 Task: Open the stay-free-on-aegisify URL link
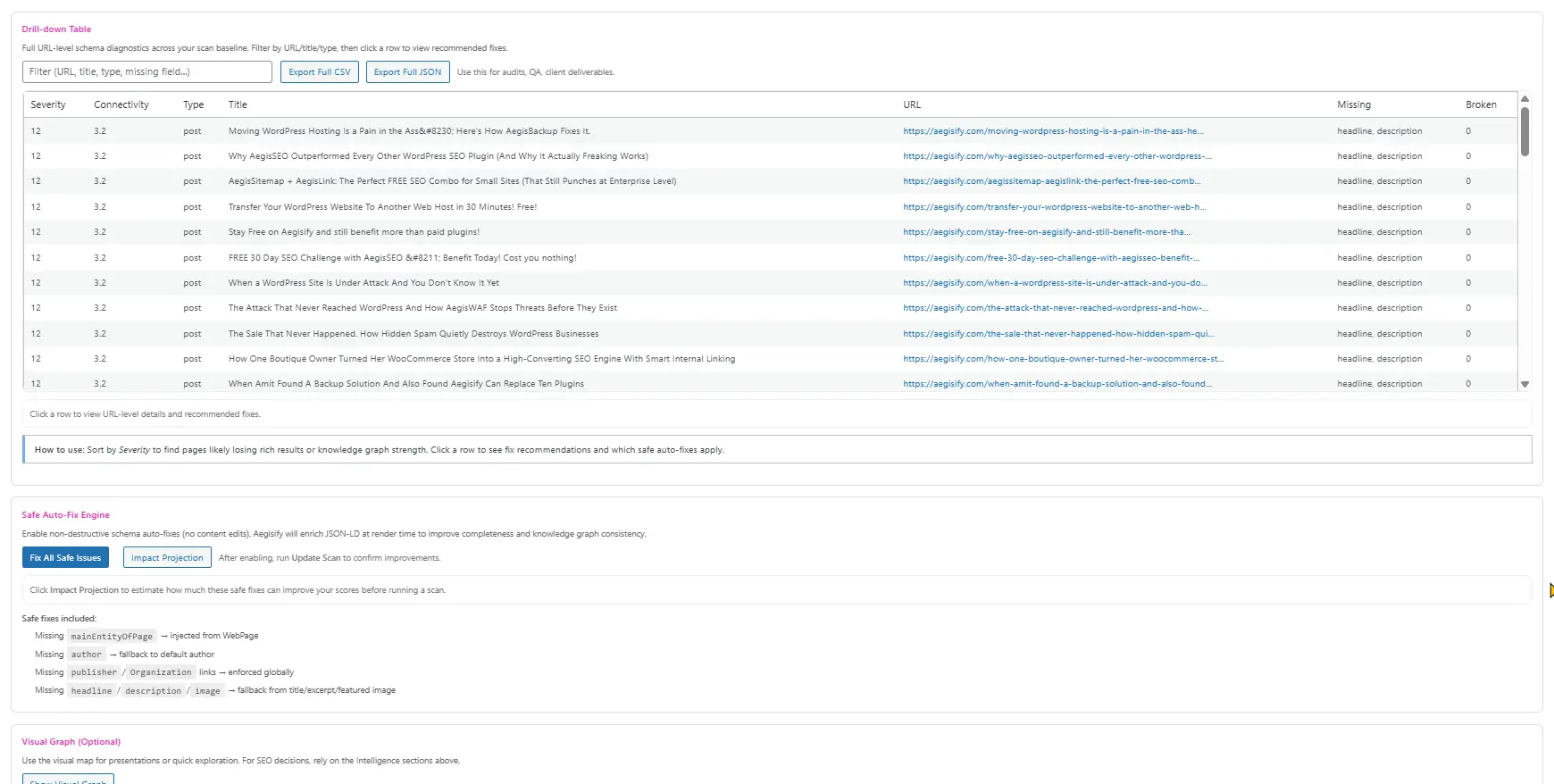[x=1047, y=231]
